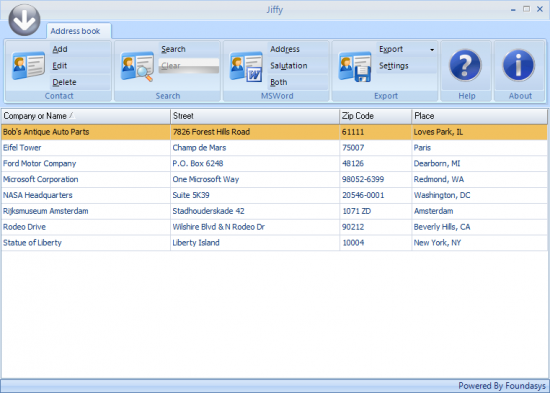Click zip code 48126

coord(376,164)
